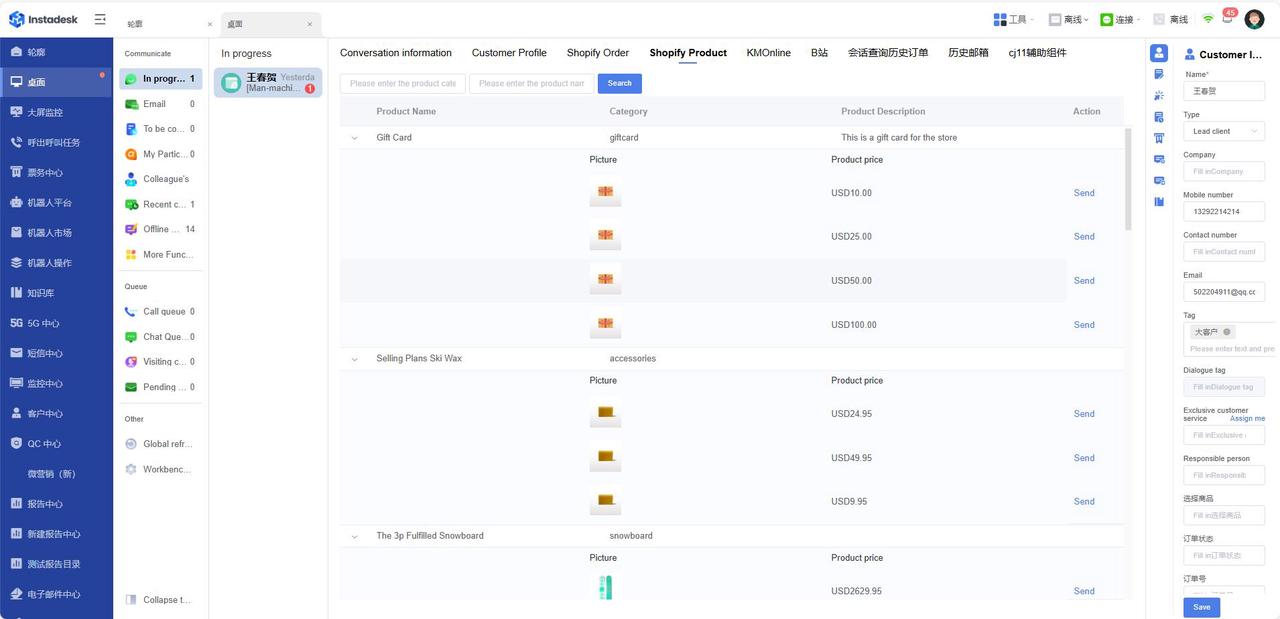Switch to the Customer Profile tab

point(509,53)
